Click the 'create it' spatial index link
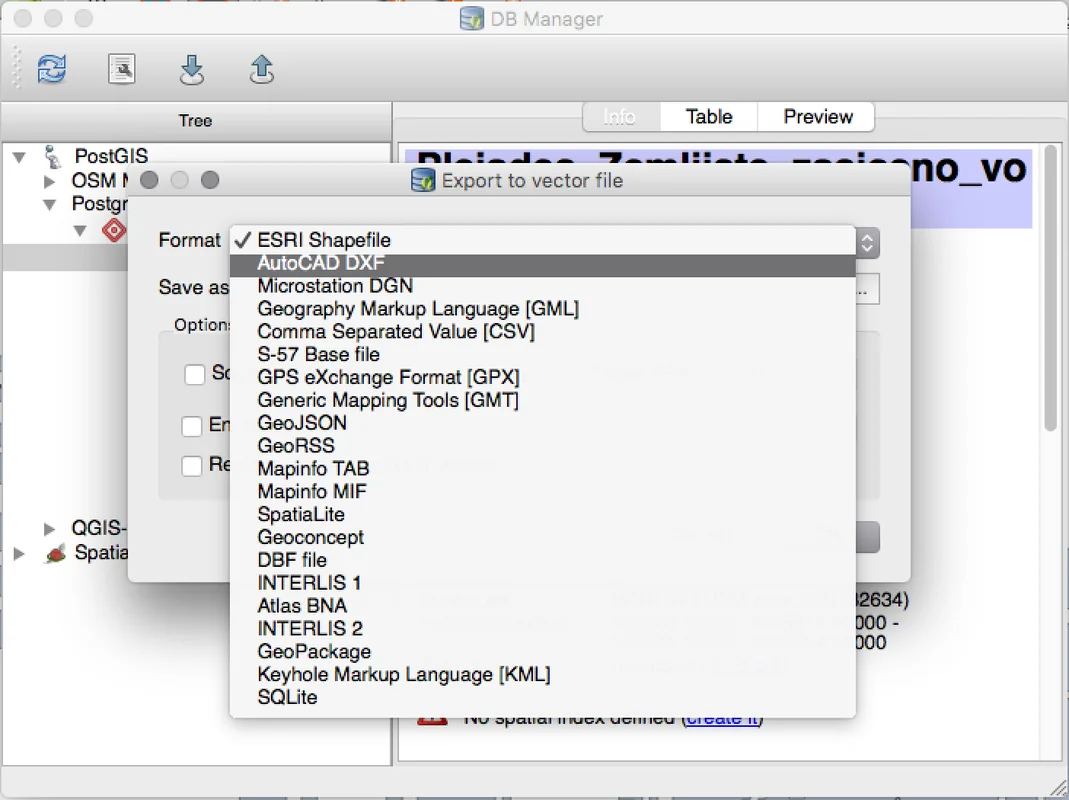1069x800 pixels. (x=724, y=718)
